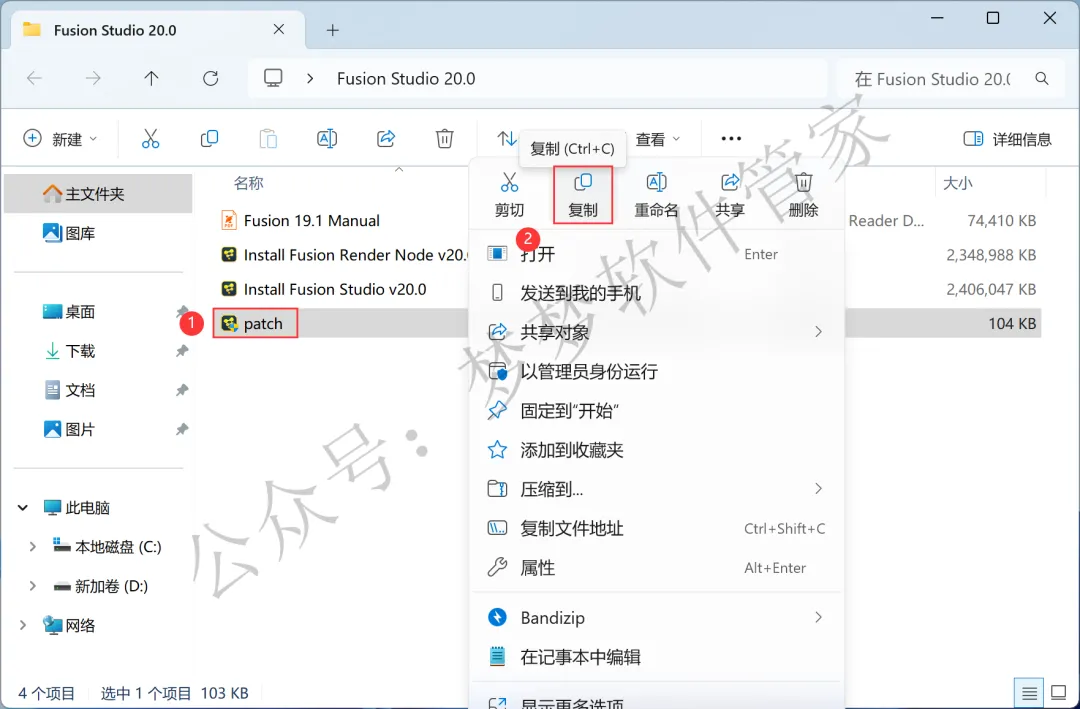
Task: Sort by the 大小 column header
Action: (957, 183)
